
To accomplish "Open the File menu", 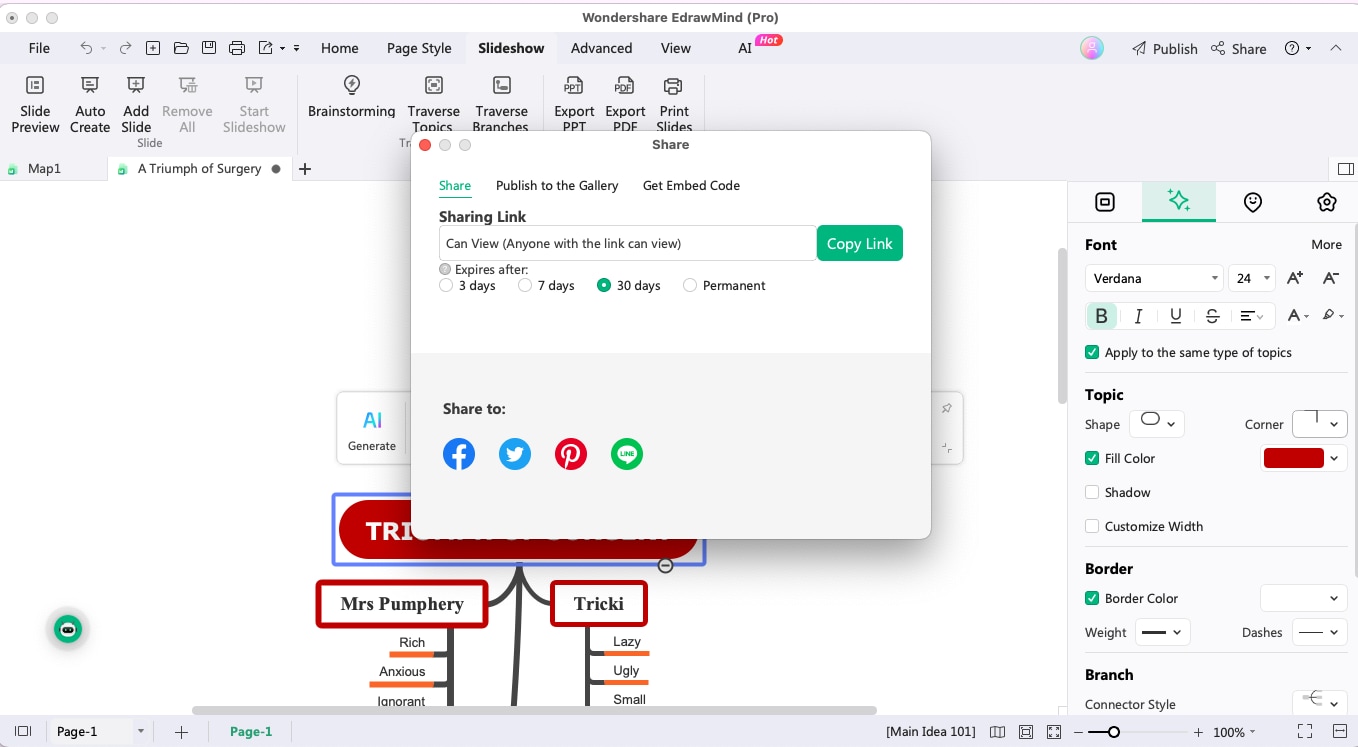I will pyautogui.click(x=39, y=48).
